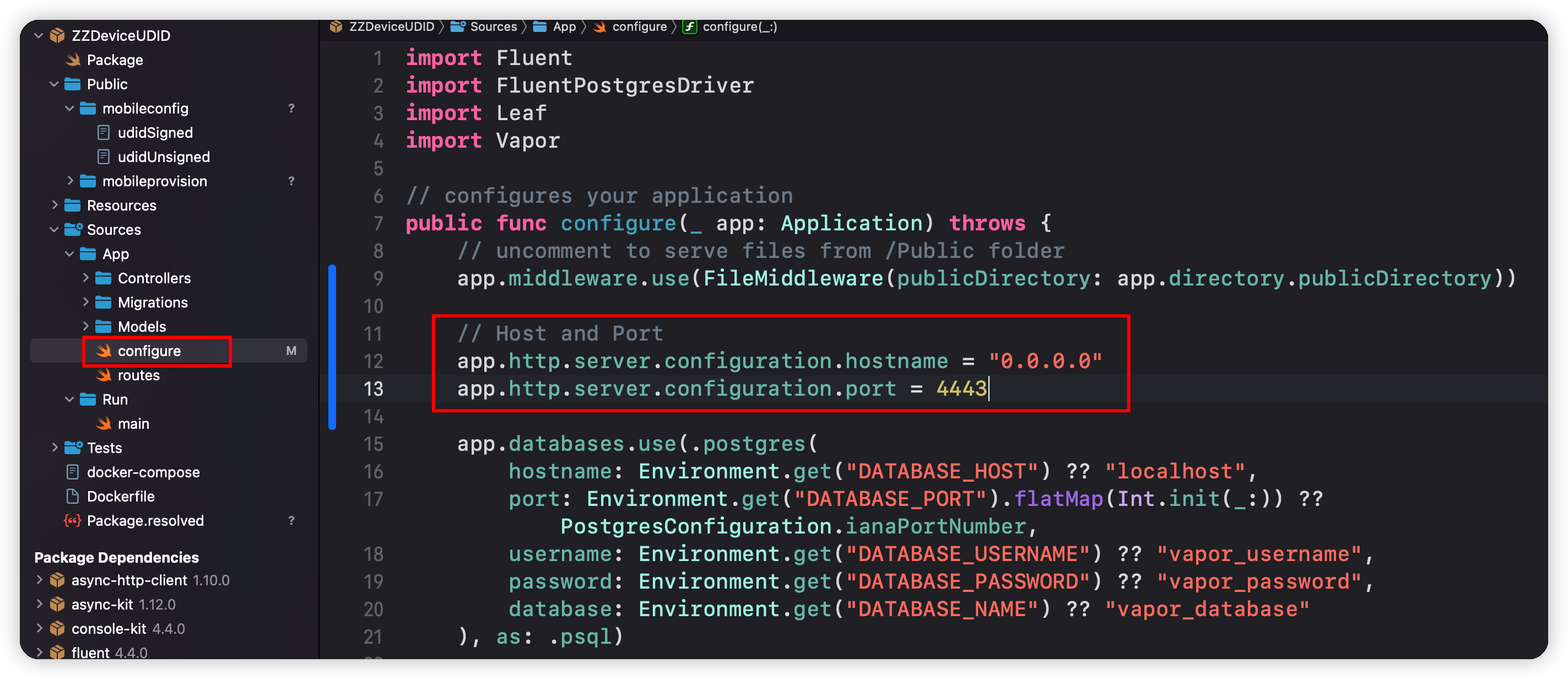
Task: Click the udidSigned document icon
Action: [104, 132]
